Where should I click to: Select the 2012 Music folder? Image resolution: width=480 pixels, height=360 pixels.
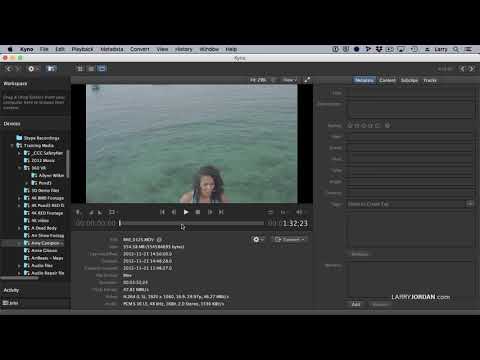(43, 160)
